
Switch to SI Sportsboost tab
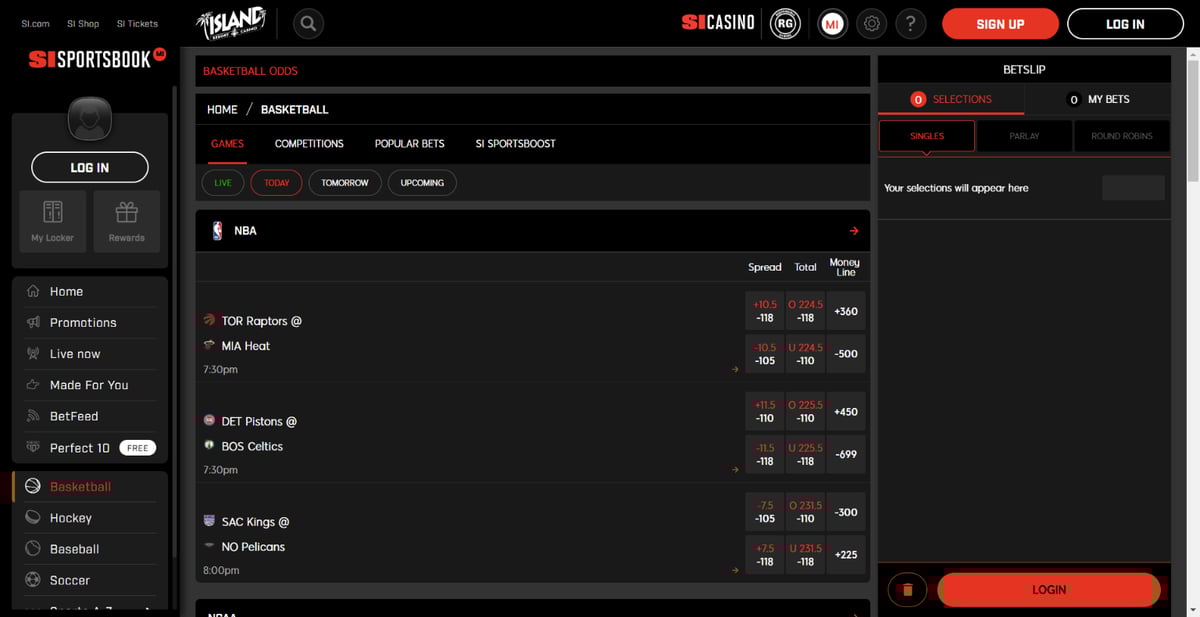coord(515,144)
